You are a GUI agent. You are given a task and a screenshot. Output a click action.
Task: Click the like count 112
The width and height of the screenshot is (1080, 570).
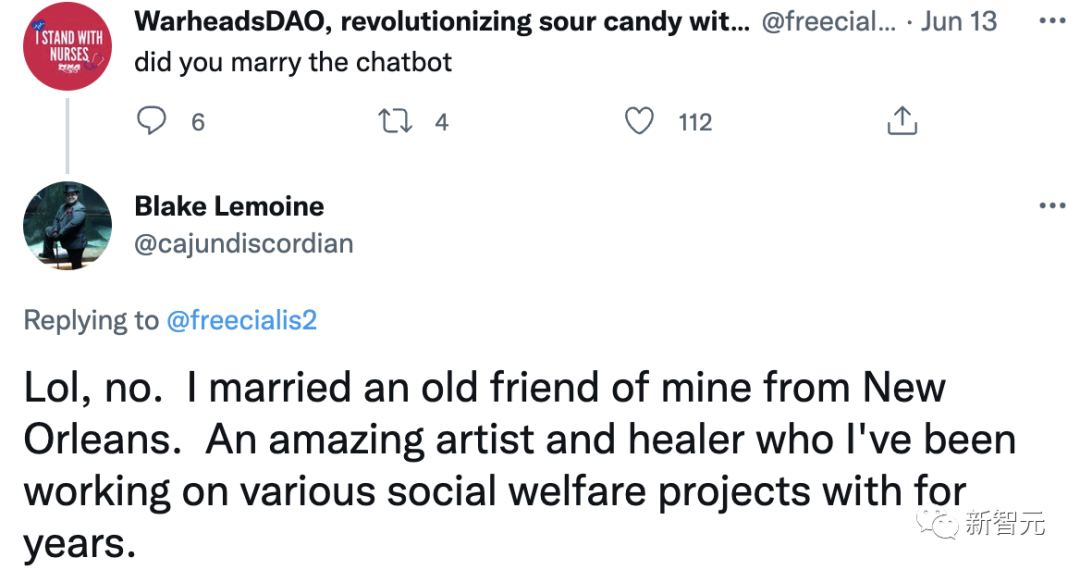tap(695, 122)
